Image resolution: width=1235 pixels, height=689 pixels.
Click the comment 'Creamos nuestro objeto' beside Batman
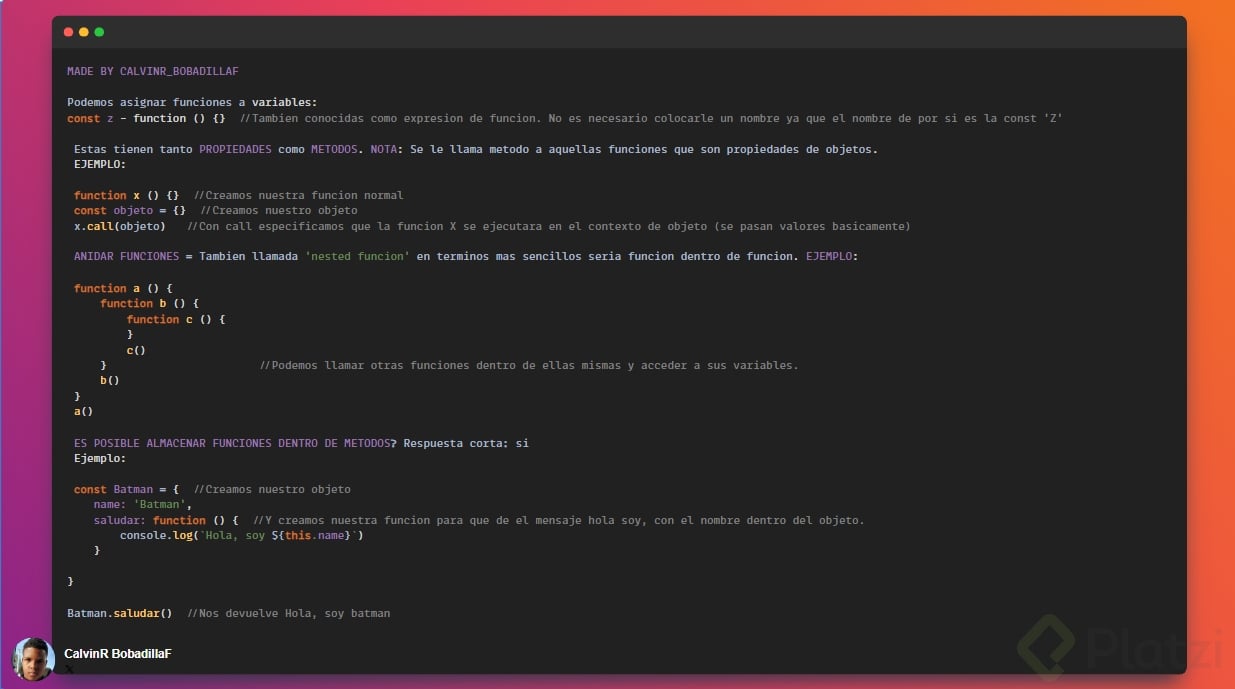click(272, 489)
